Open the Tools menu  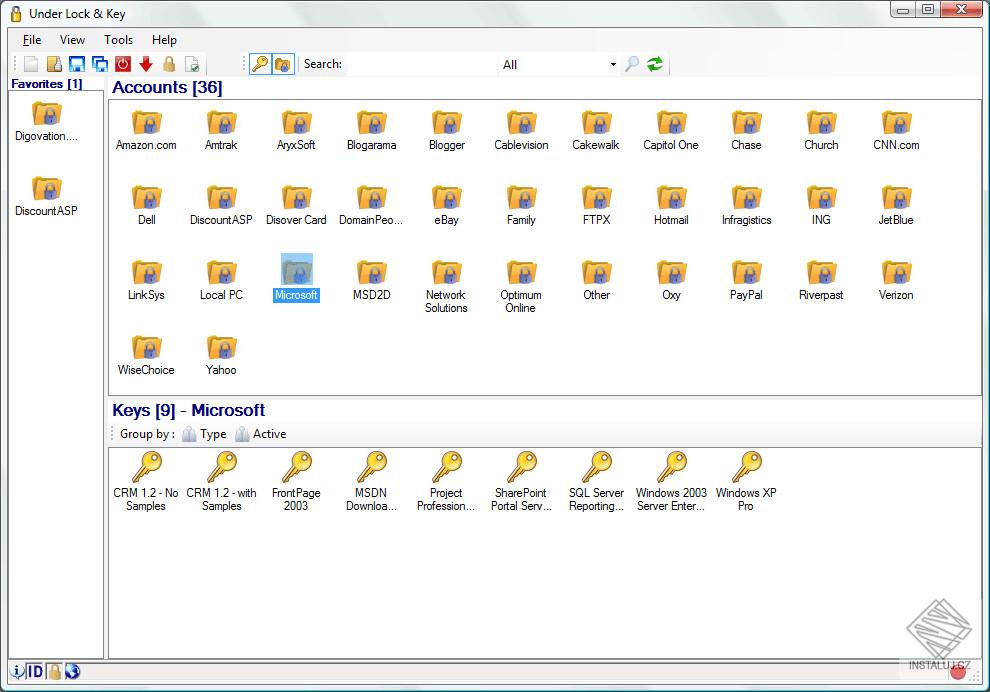pyautogui.click(x=118, y=40)
